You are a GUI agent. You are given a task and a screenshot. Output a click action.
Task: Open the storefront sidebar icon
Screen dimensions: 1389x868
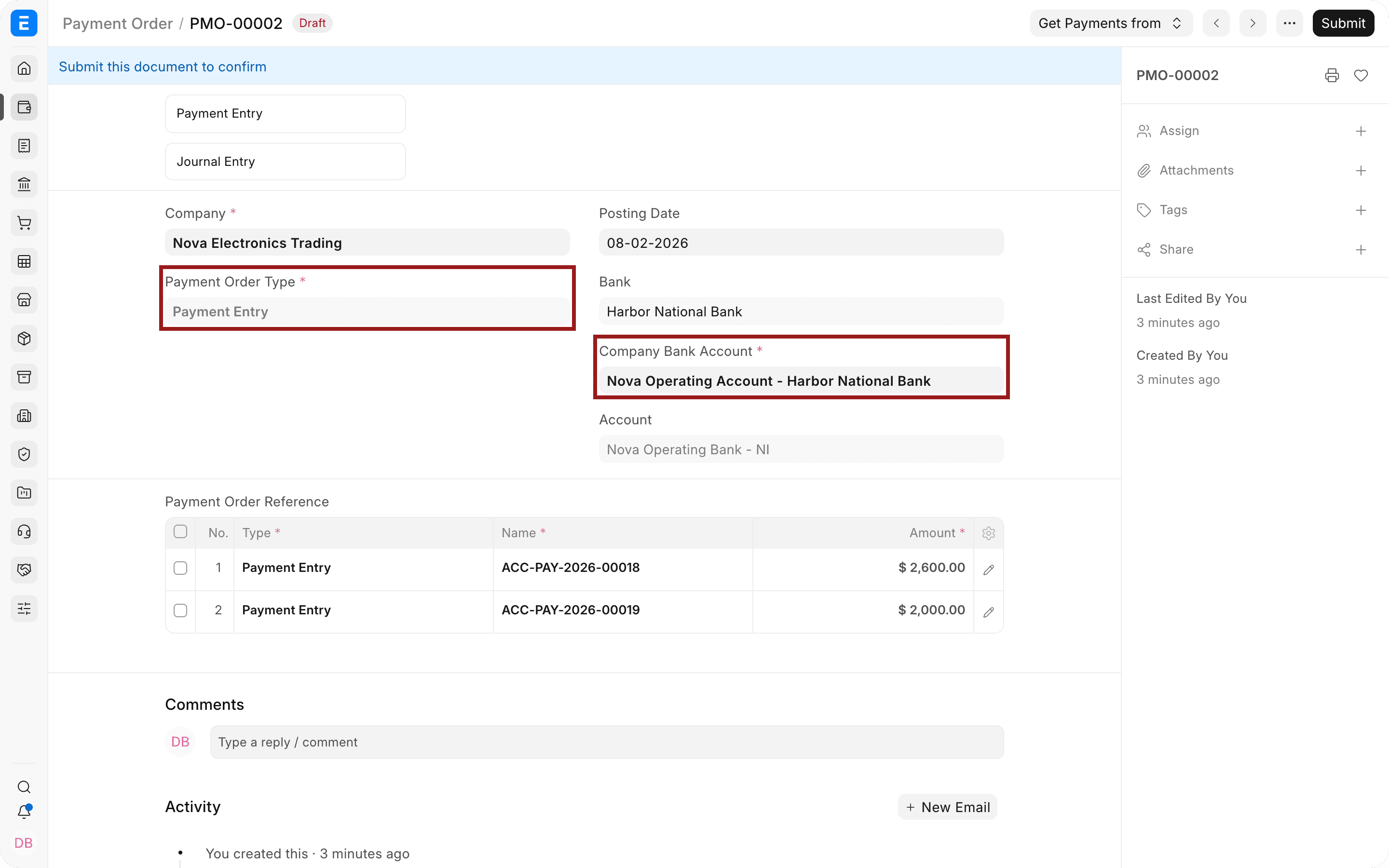(24, 299)
